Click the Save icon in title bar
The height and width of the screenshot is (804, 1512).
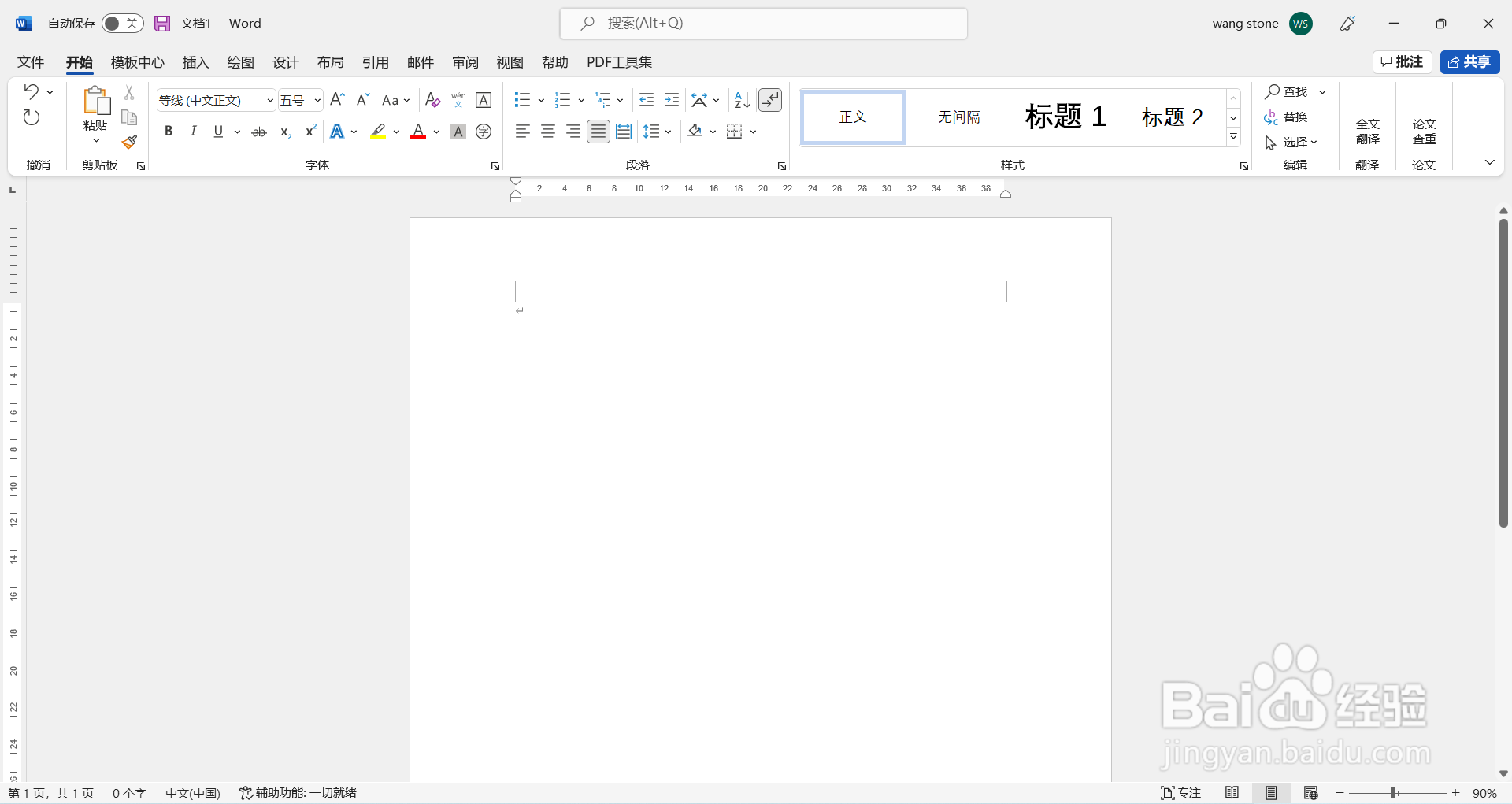[x=162, y=24]
